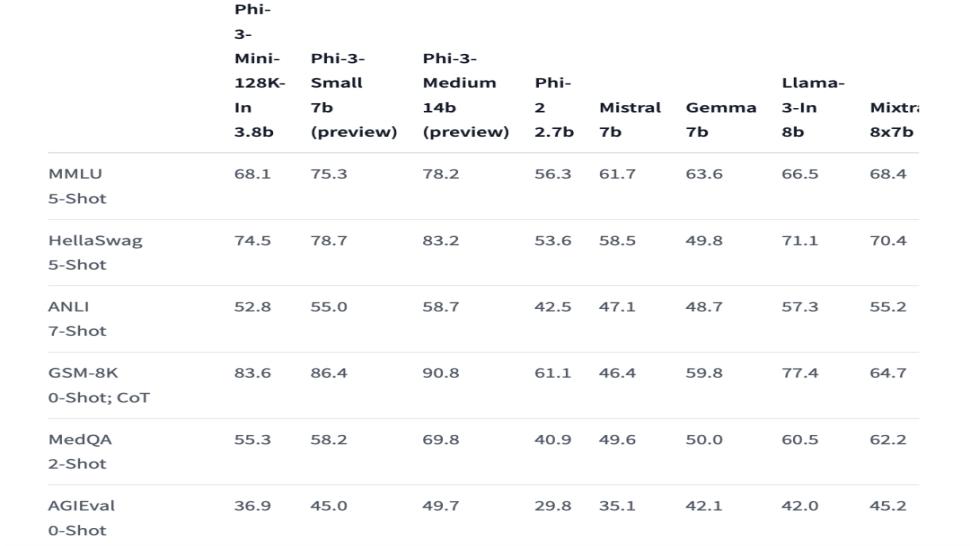The width and height of the screenshot is (970, 546).
Task: Click the 71.1 HellaSwag score for Llama-3-In
Action: pyautogui.click(x=800, y=240)
